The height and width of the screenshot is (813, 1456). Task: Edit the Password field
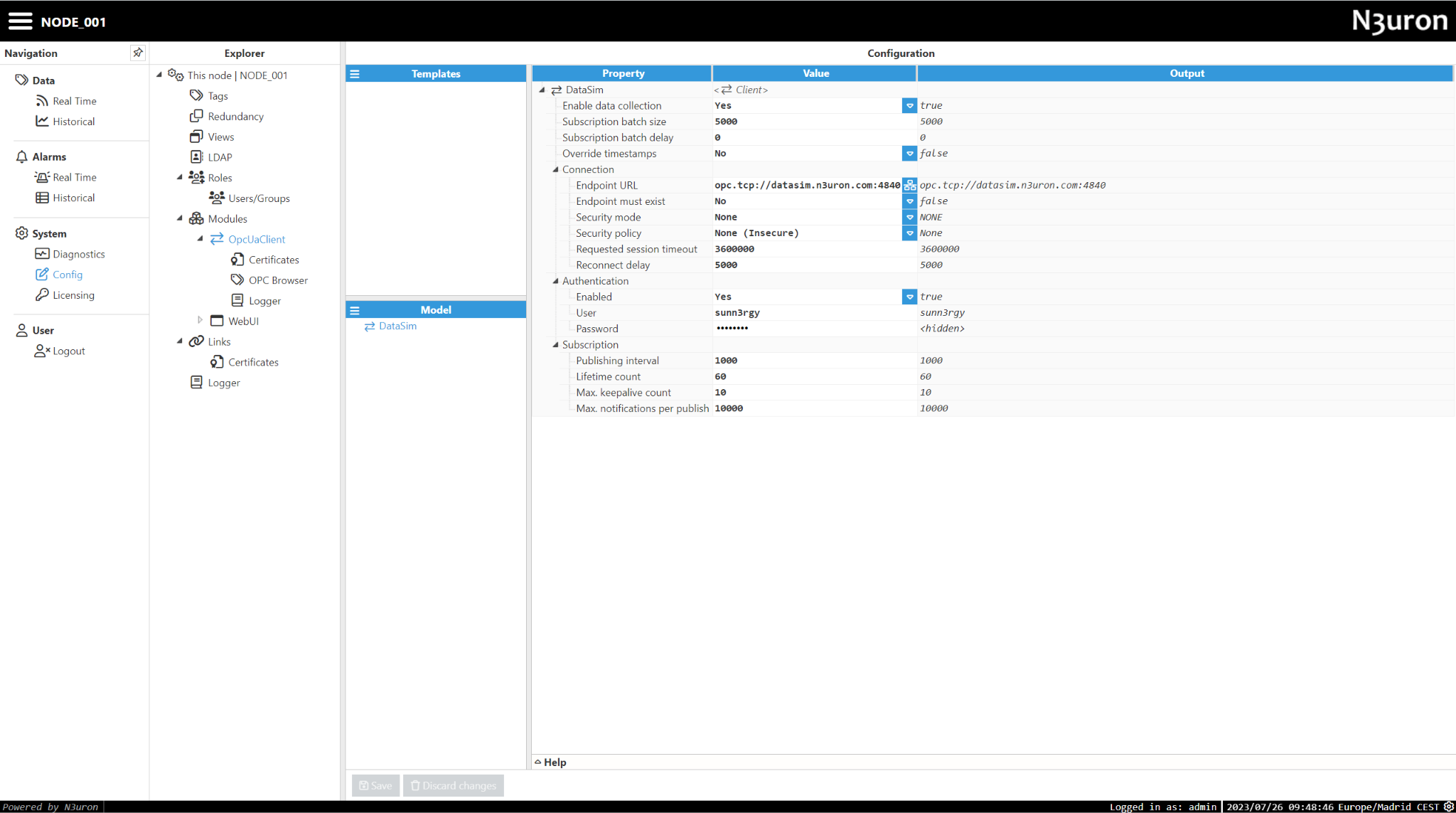[x=814, y=329]
